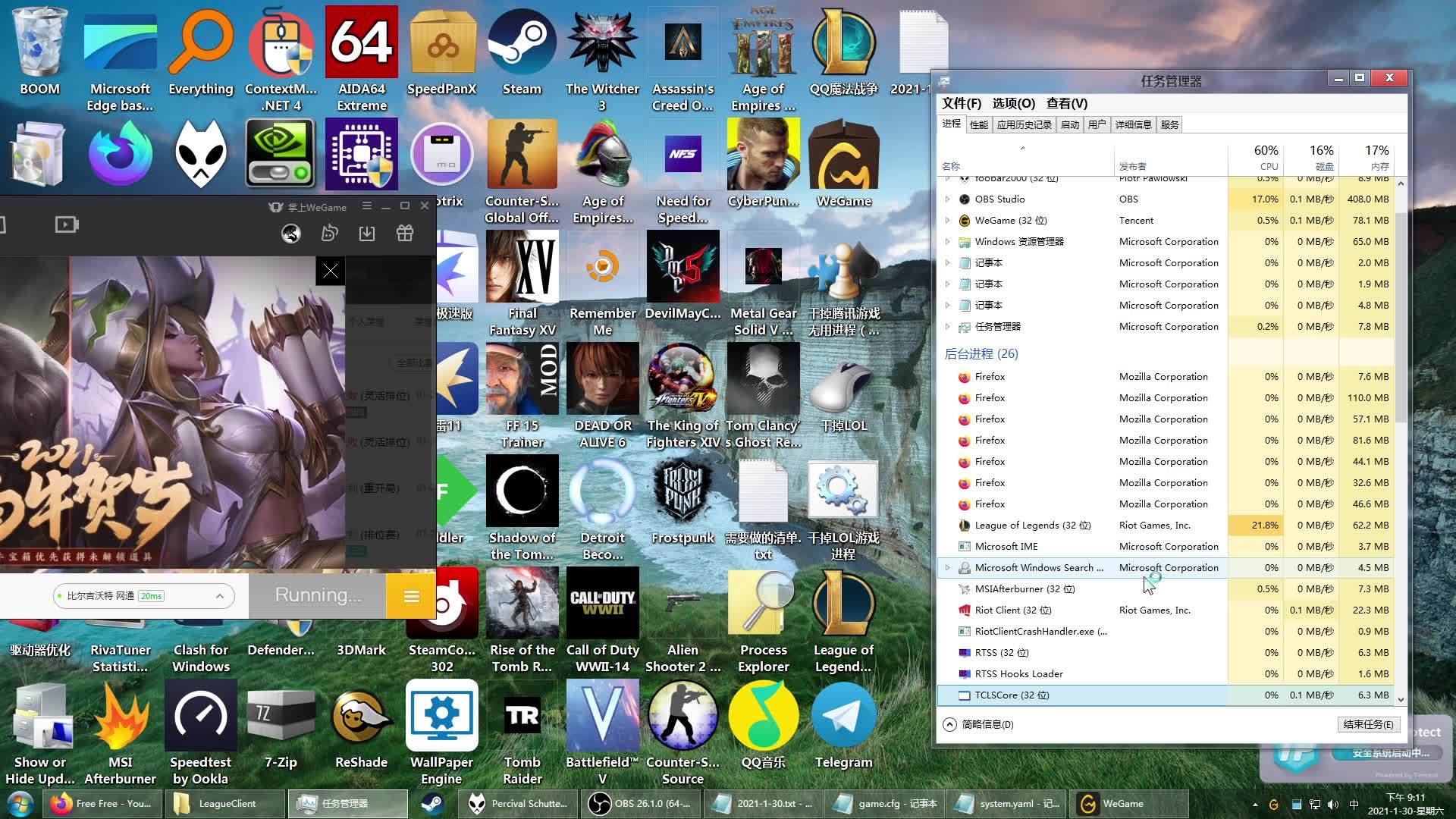Select the RTSS Hooks Loader process
This screenshot has width=1456, height=819.
pyautogui.click(x=1166, y=674)
